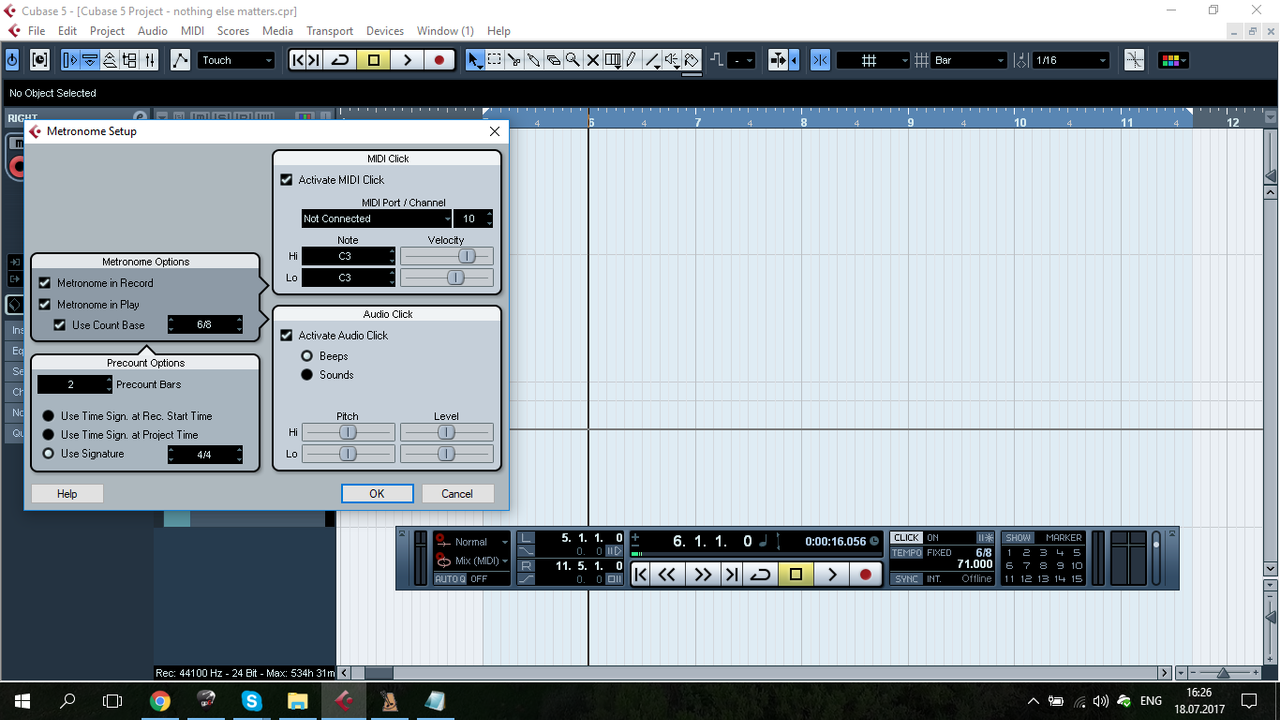Select Use Time Sign. at Project Time
The width and height of the screenshot is (1280, 720).
(x=48, y=435)
